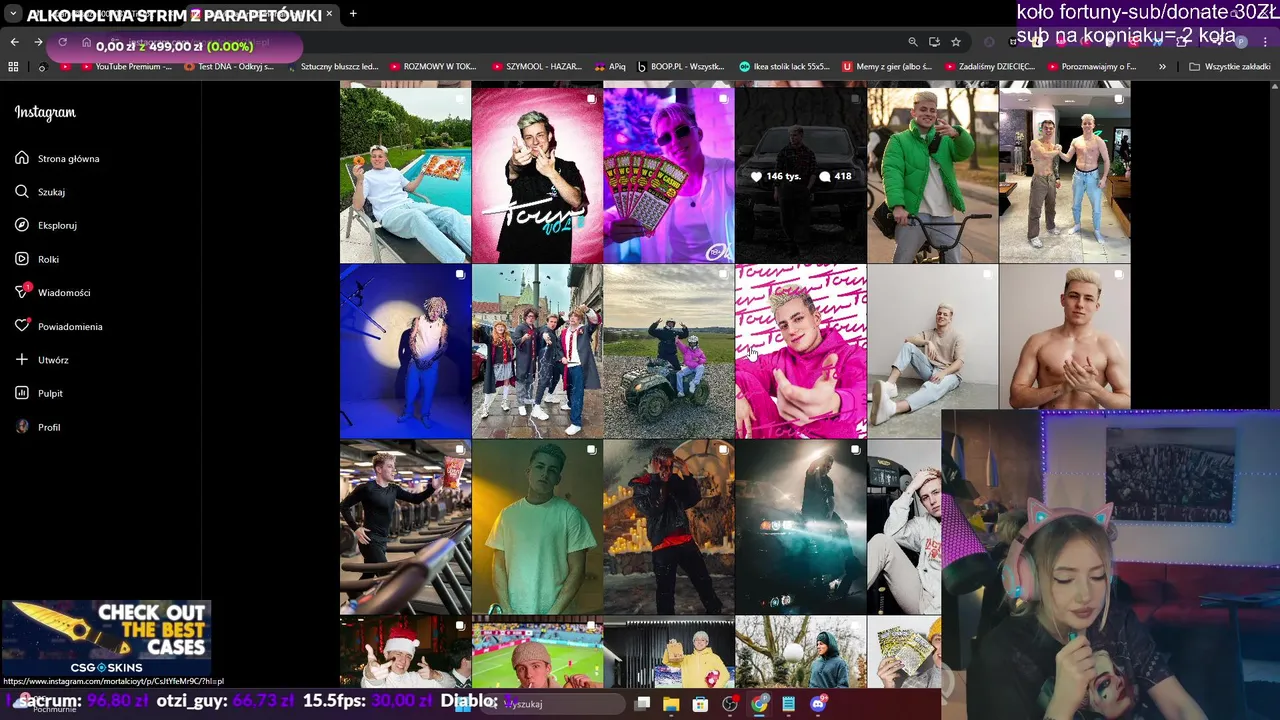Open Test DNA bookmark
Viewport: 1280px width, 720px height.
coord(229,67)
